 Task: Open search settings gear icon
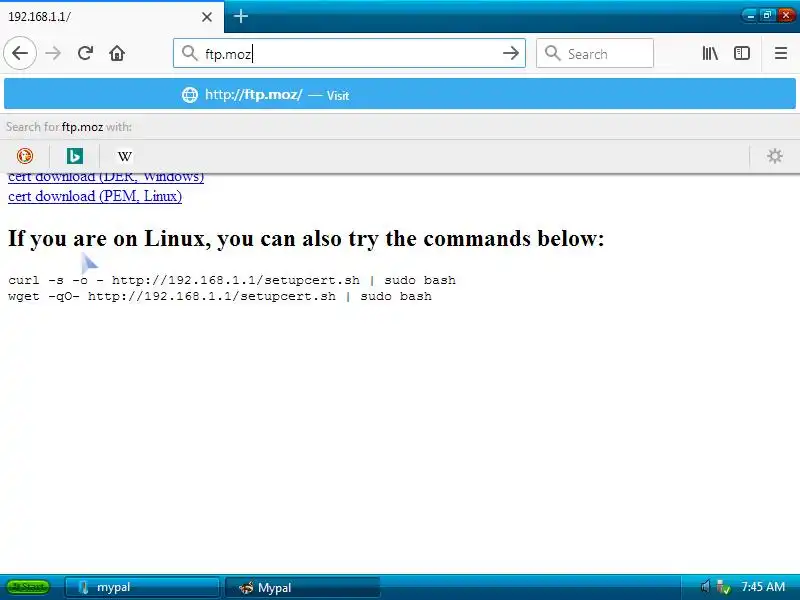[774, 156]
